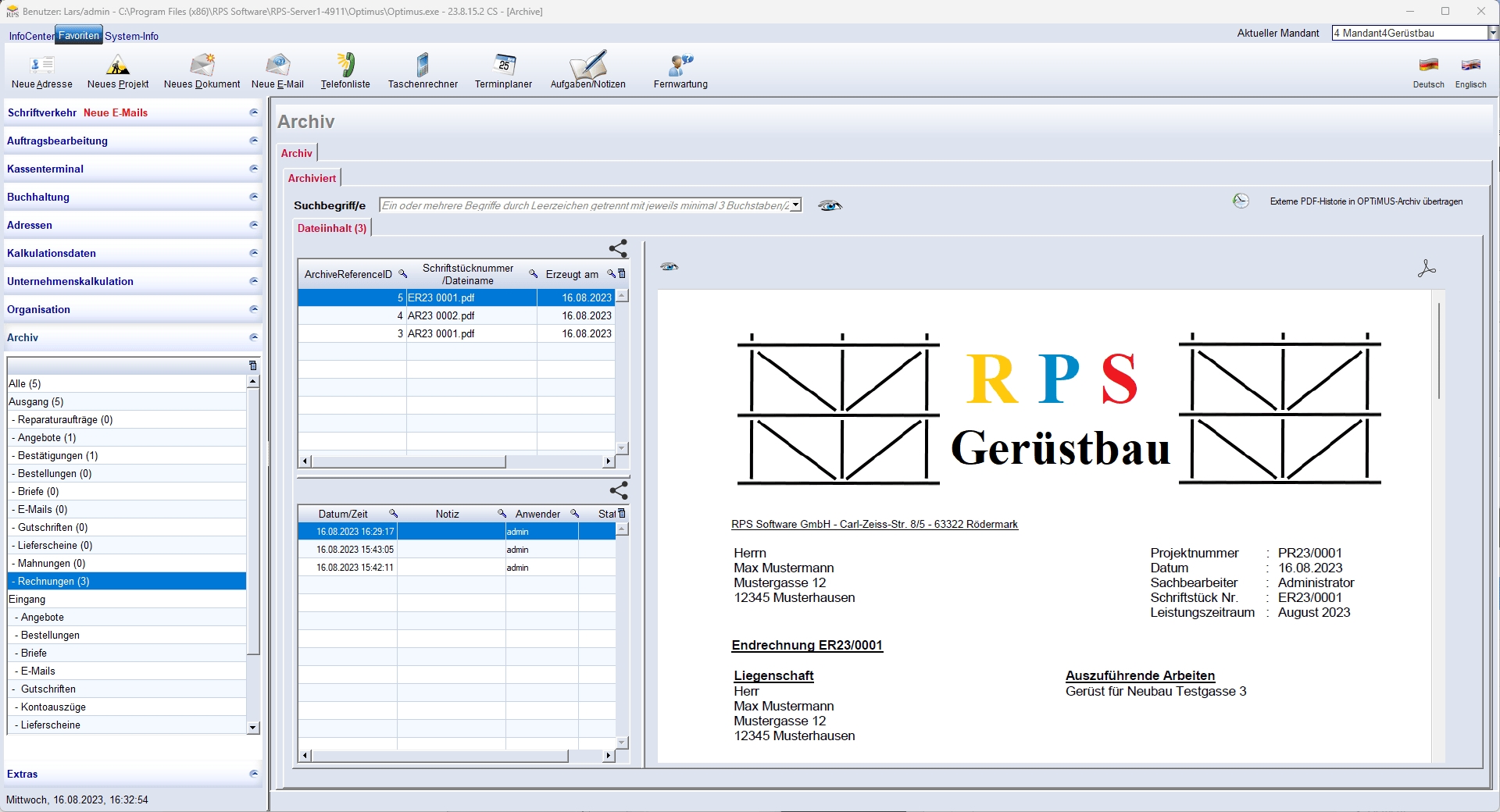Sort by the Anwender column header
1500x812 pixels.
[x=537, y=514]
